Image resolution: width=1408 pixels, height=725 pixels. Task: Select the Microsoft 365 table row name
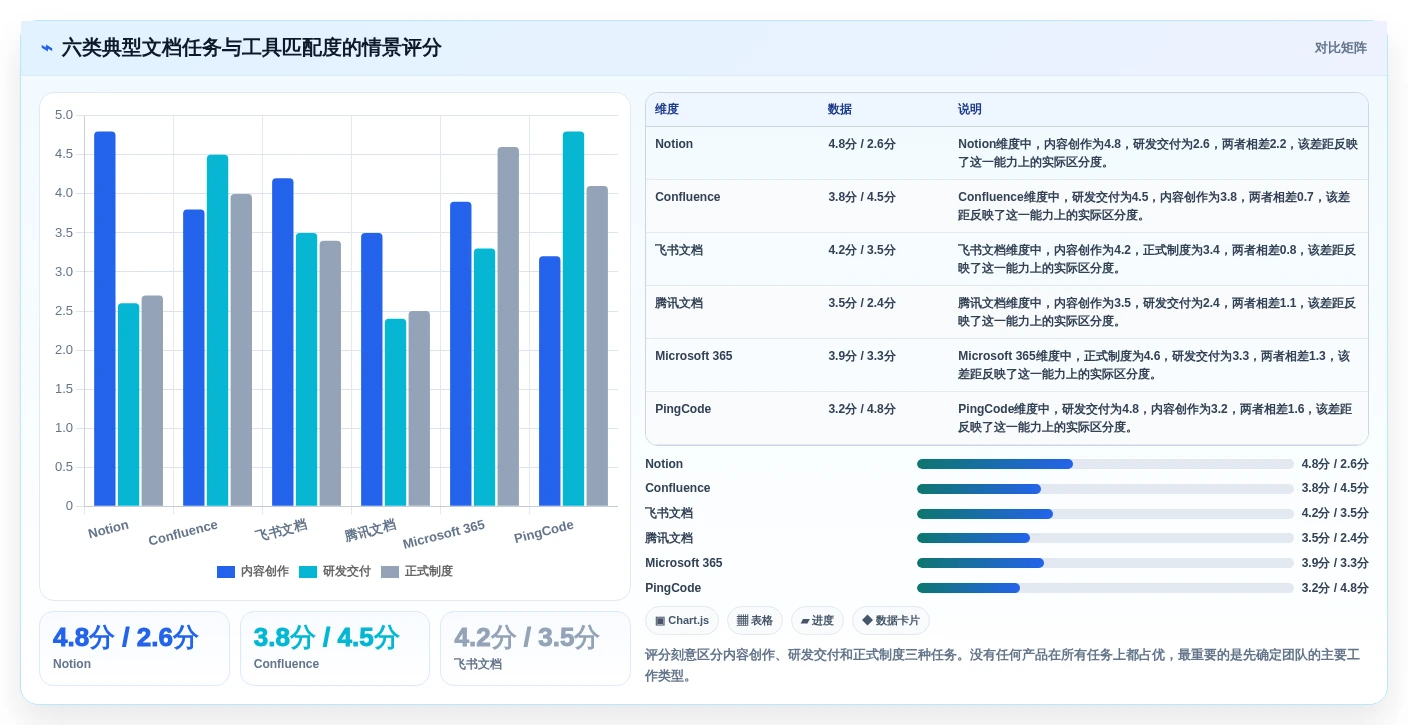[x=693, y=356]
